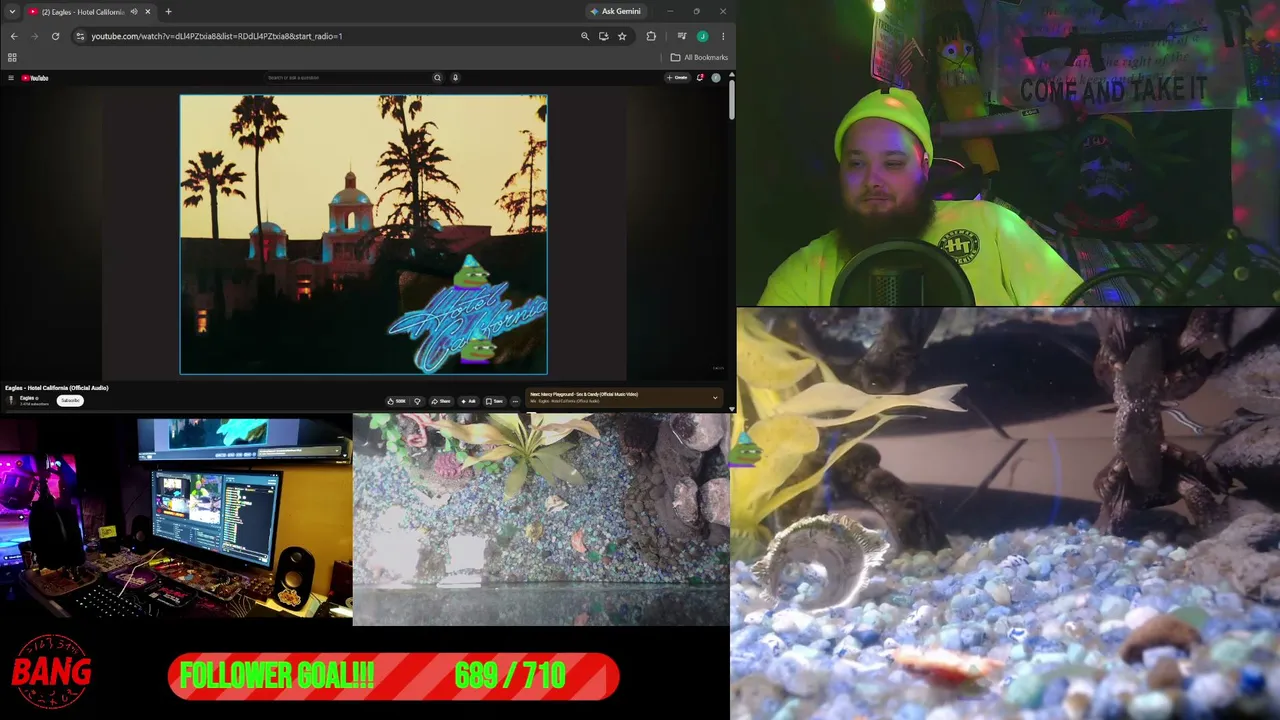Subscribe to the Eagles channel
Screen dimensions: 1280x720
(70, 401)
